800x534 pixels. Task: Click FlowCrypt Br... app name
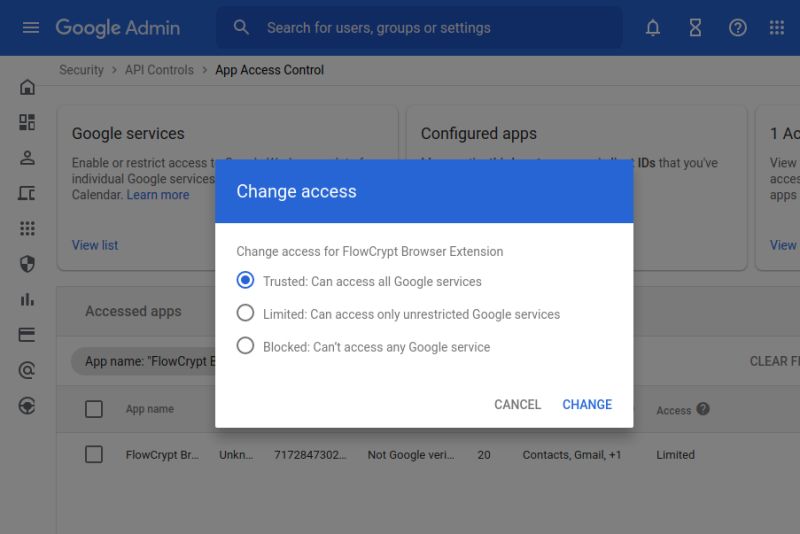pos(162,455)
